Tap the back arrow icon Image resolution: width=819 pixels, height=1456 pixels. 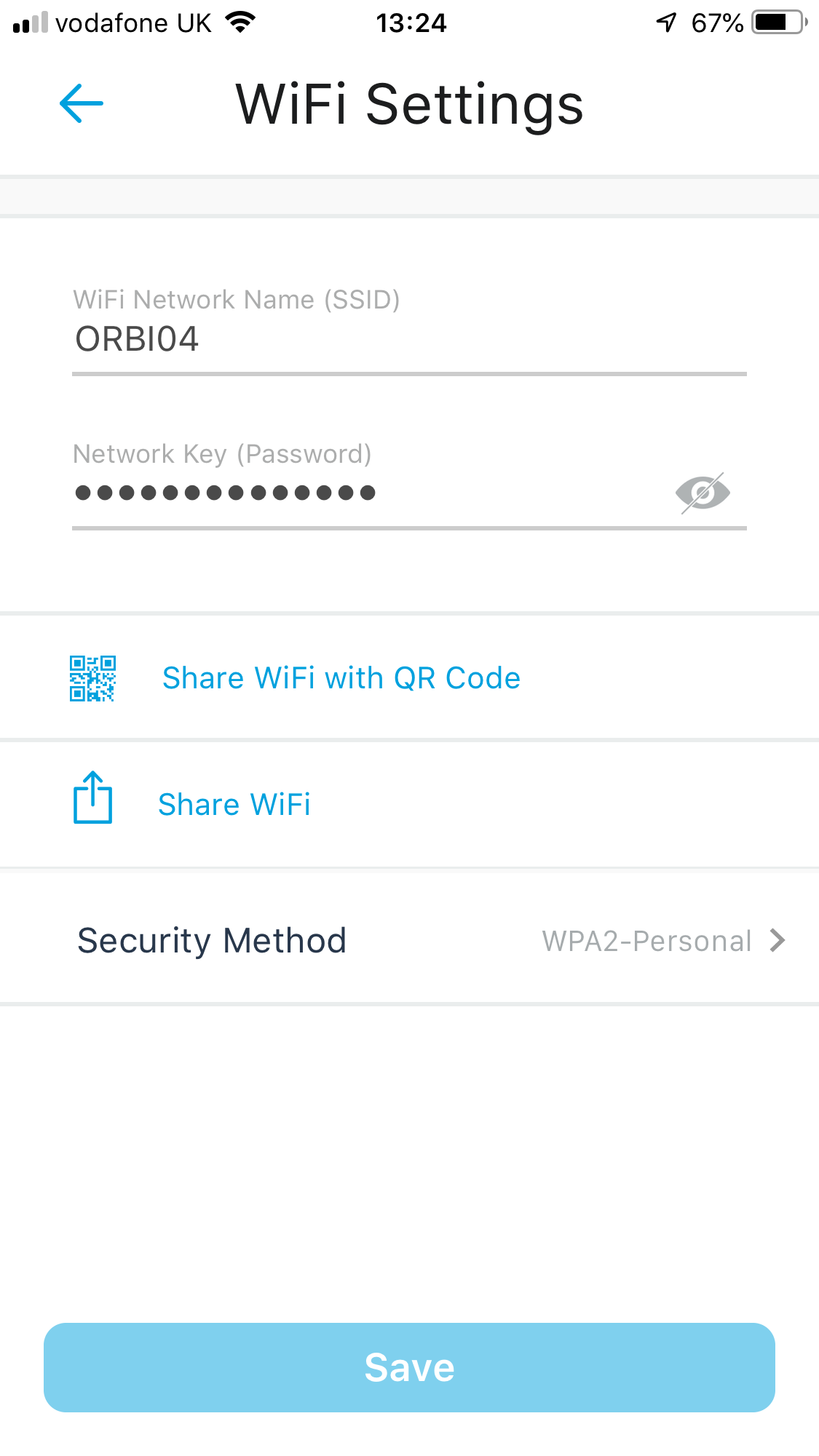pos(81,103)
